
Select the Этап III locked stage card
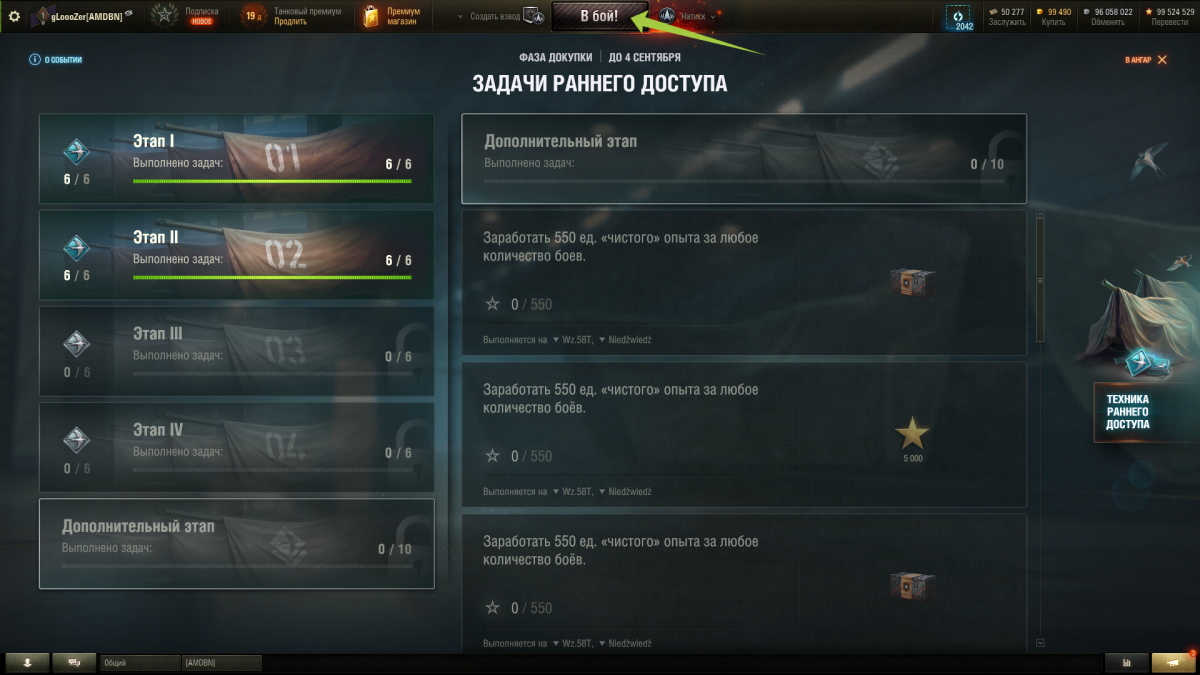237,351
